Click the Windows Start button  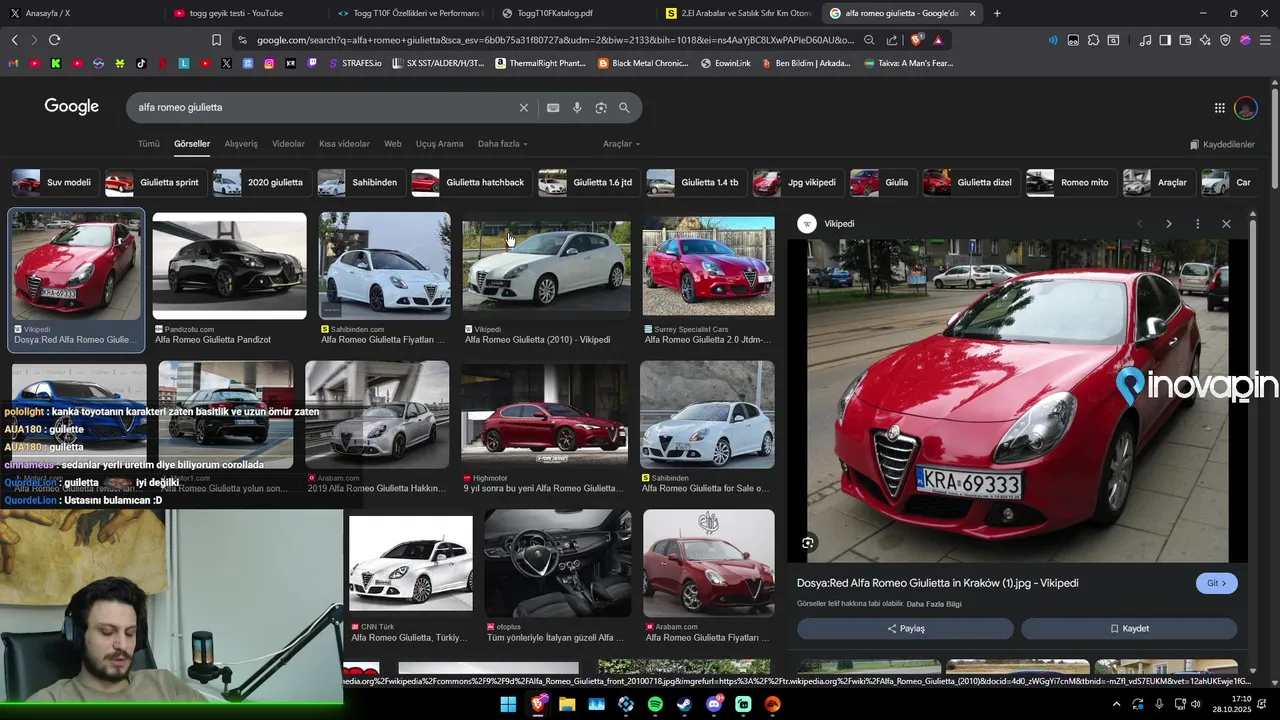tap(508, 704)
